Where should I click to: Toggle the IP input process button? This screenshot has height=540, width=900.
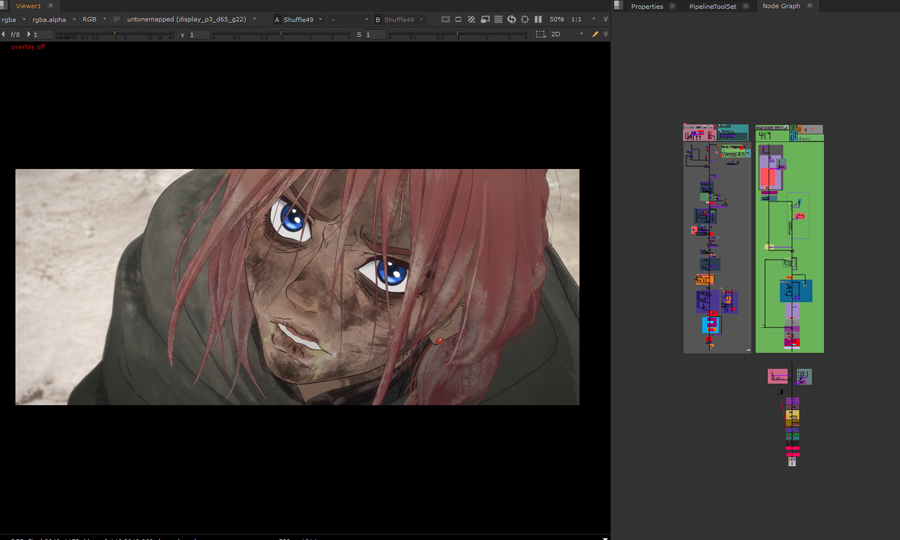tap(116, 19)
